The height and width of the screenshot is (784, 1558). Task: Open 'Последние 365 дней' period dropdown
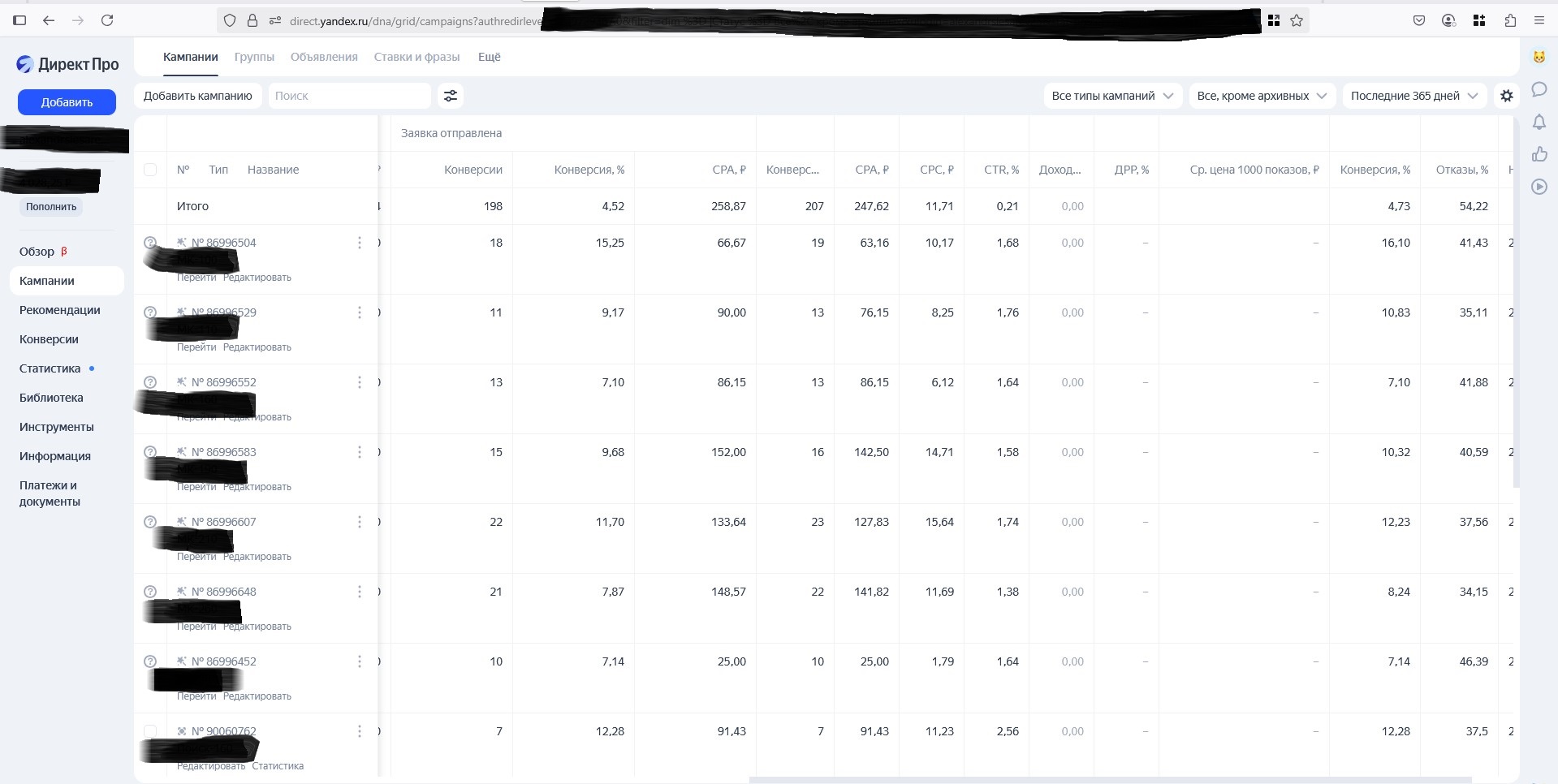click(1413, 96)
